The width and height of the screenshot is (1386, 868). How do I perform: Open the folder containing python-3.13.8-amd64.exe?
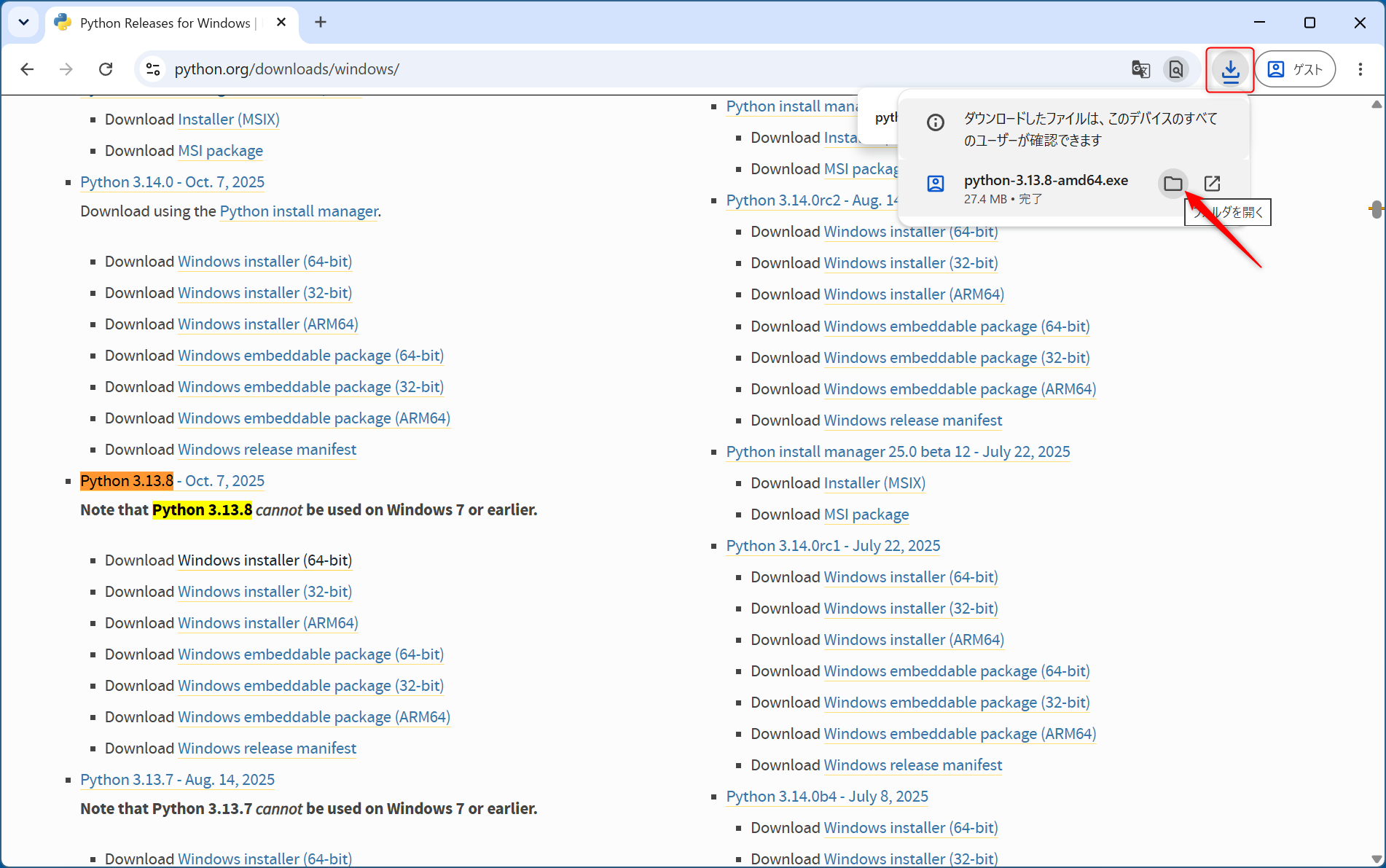(x=1173, y=184)
